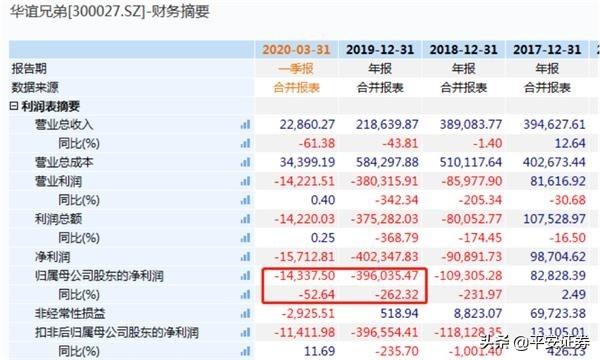Screen dimensions: 600x360
Task: Select the 2020-03-31 column header
Action: click(296, 50)
